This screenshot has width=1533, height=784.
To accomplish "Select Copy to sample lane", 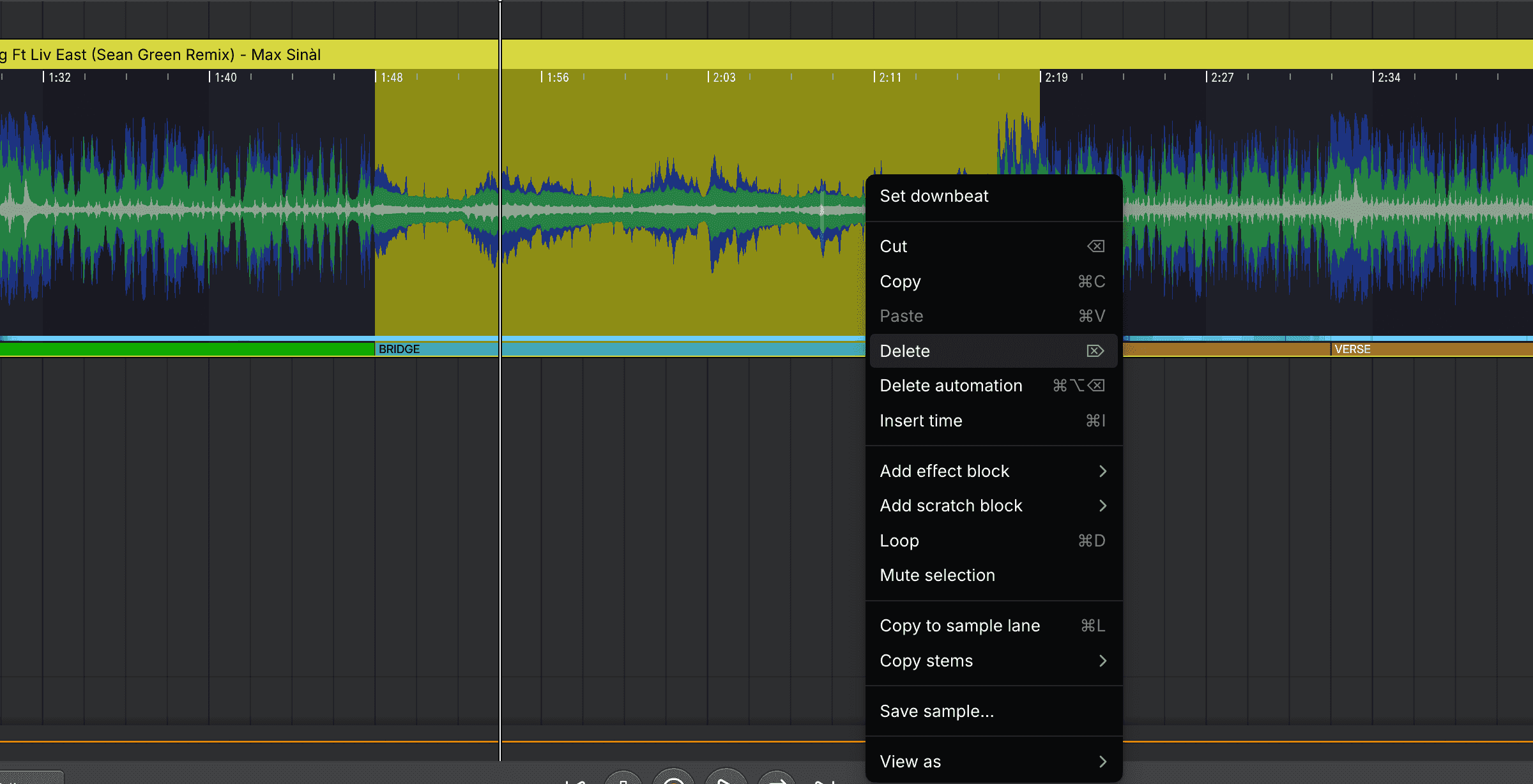I will [993, 626].
